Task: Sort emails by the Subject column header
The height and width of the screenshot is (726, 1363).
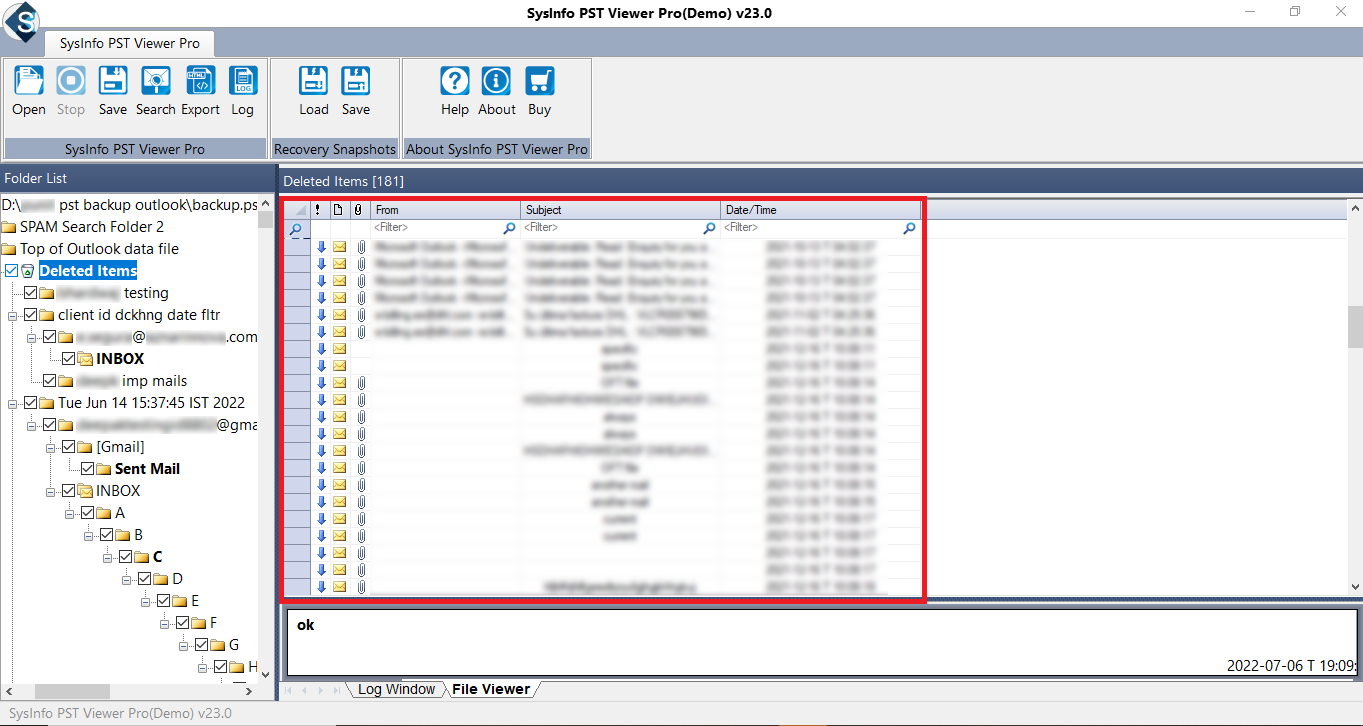Action: coord(621,210)
